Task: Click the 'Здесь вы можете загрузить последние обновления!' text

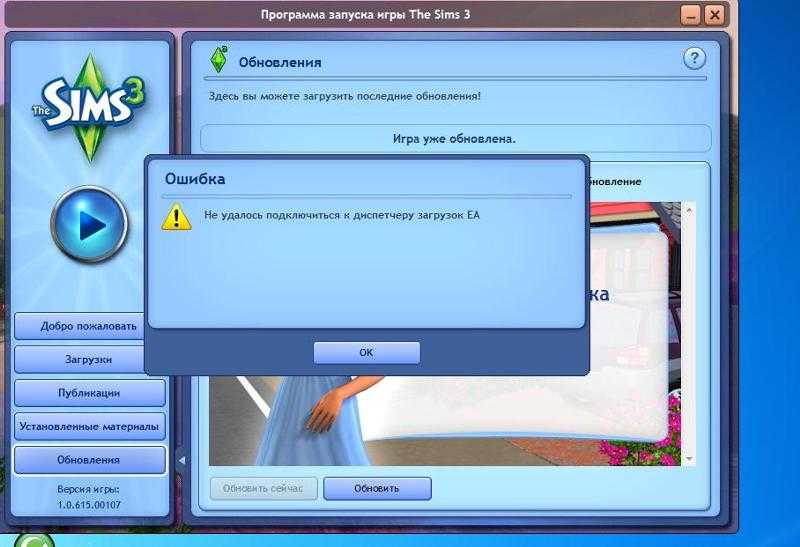Action: 344,96
